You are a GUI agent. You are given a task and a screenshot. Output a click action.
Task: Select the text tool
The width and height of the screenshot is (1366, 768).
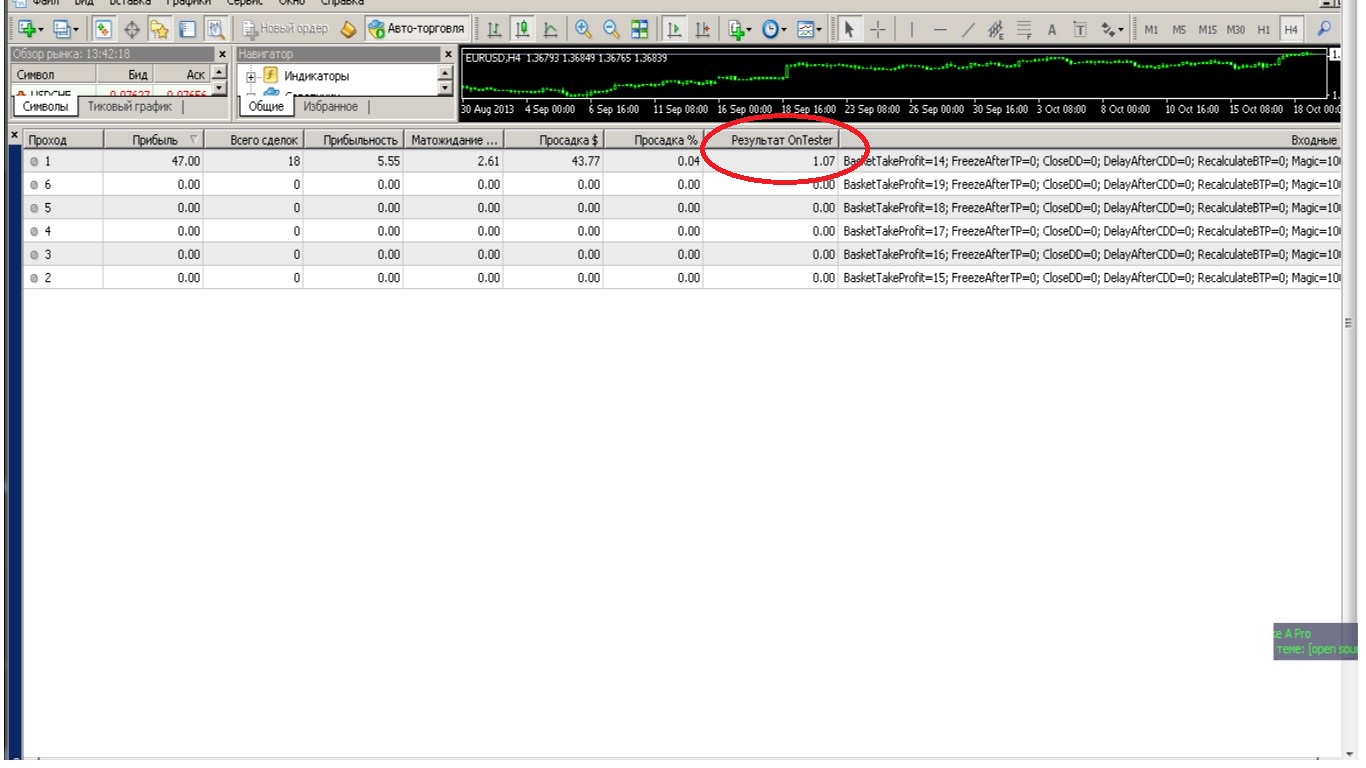click(x=1052, y=29)
